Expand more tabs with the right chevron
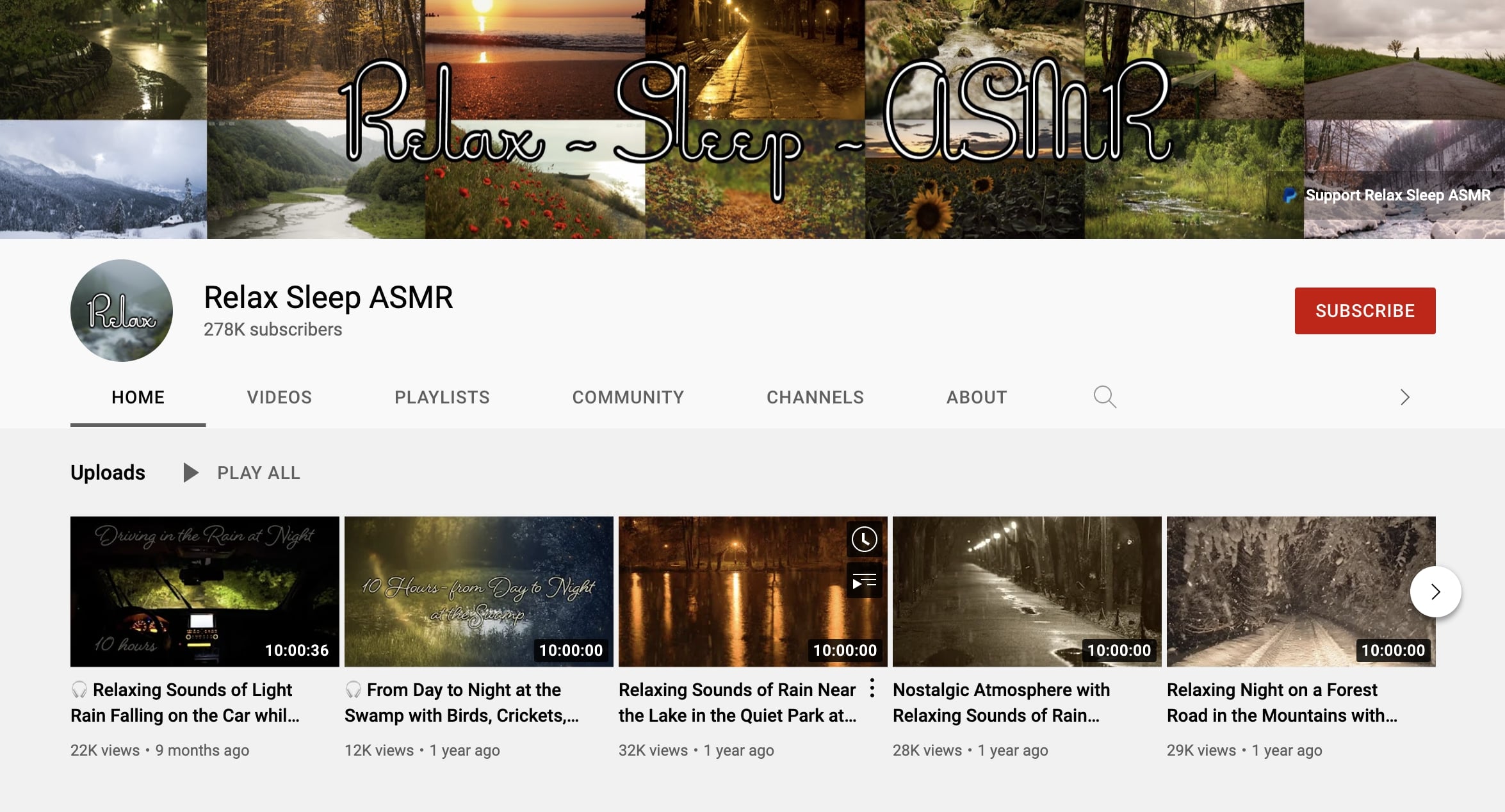Image resolution: width=1505 pixels, height=812 pixels. [1405, 397]
